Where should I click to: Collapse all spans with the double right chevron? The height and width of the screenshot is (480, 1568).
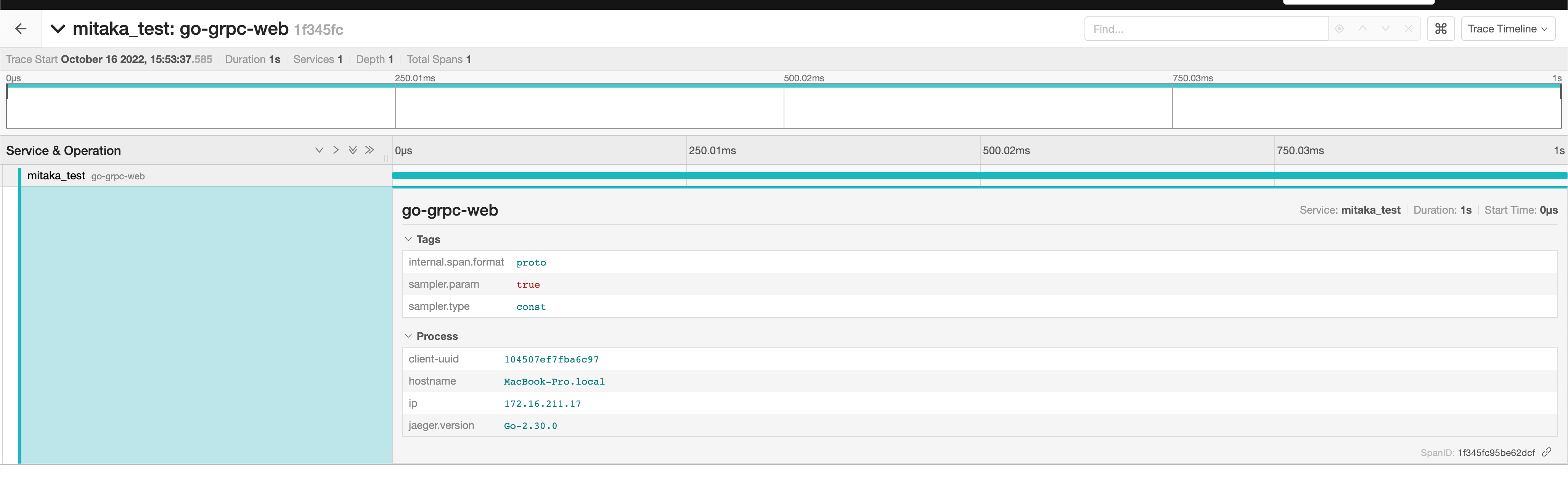pos(370,150)
